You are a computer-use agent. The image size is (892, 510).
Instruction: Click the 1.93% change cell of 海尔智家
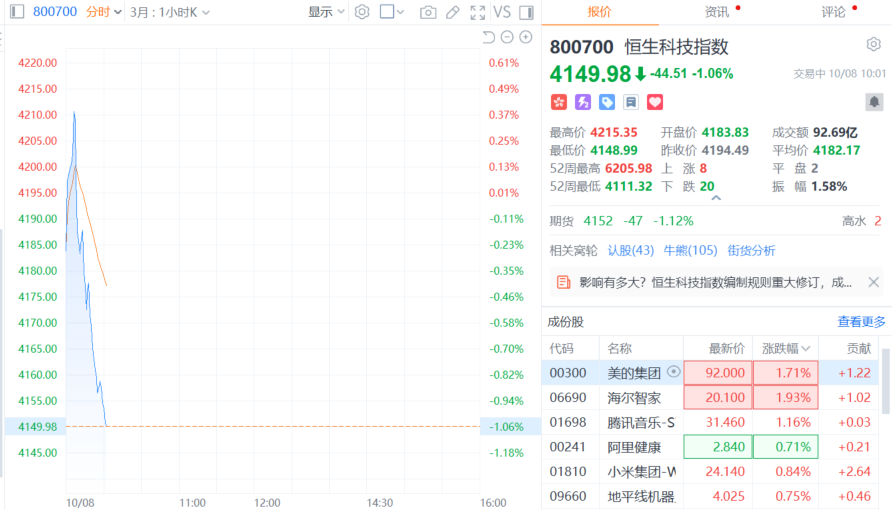(786, 397)
